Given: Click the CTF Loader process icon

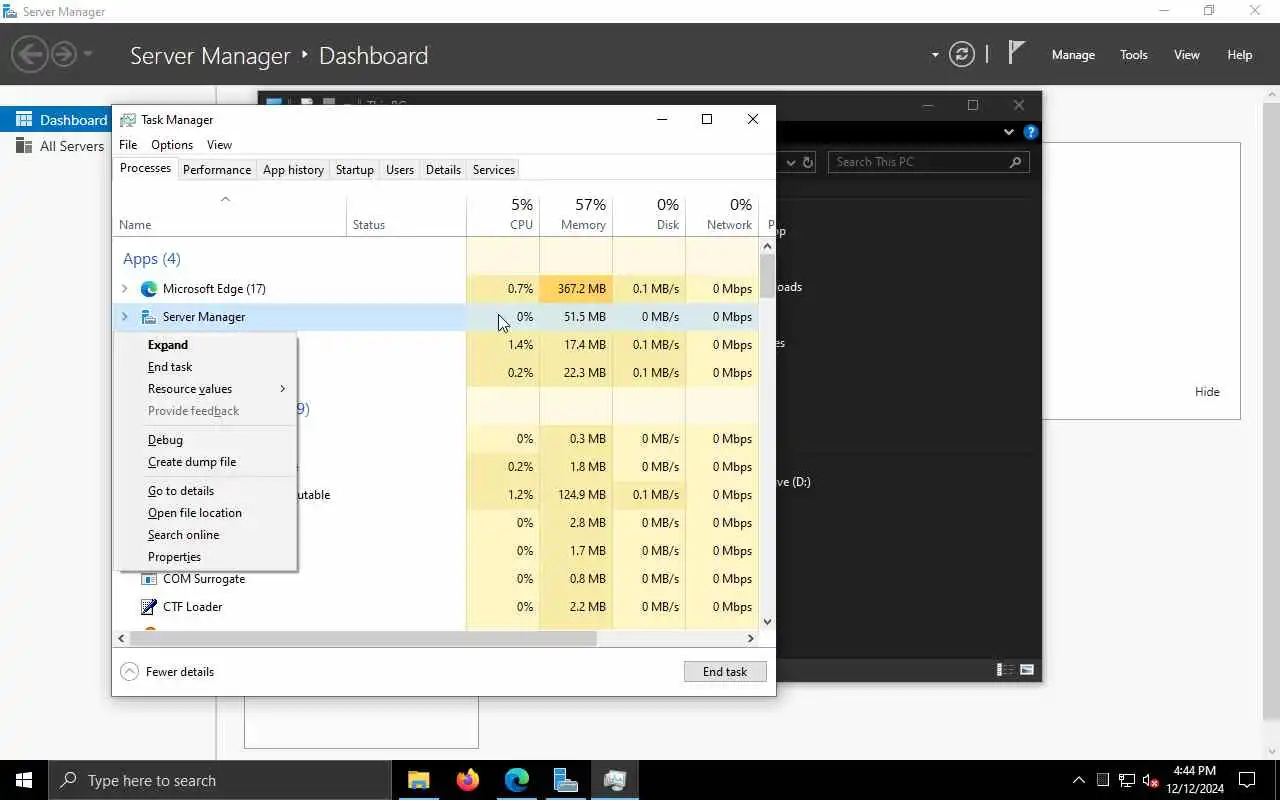Looking at the screenshot, I should coord(149,607).
